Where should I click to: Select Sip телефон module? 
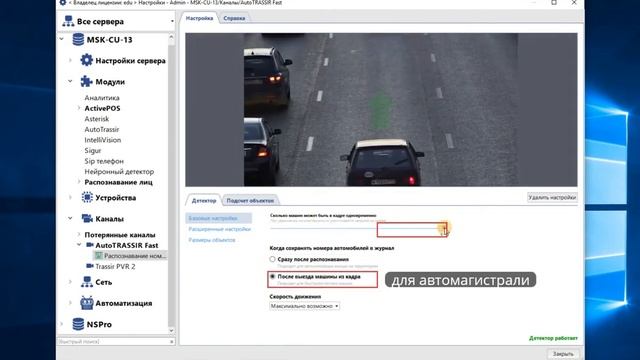[104, 161]
